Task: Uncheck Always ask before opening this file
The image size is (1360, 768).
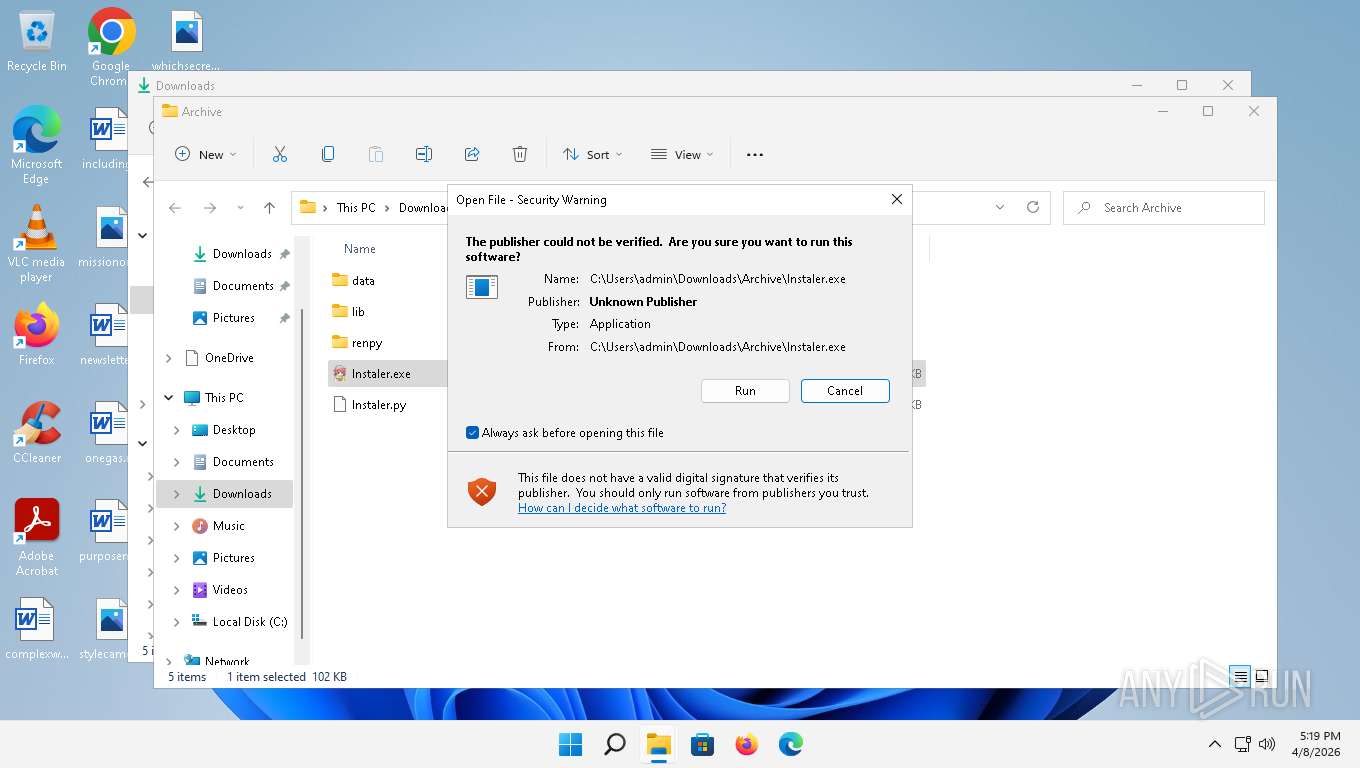Action: [x=472, y=433]
